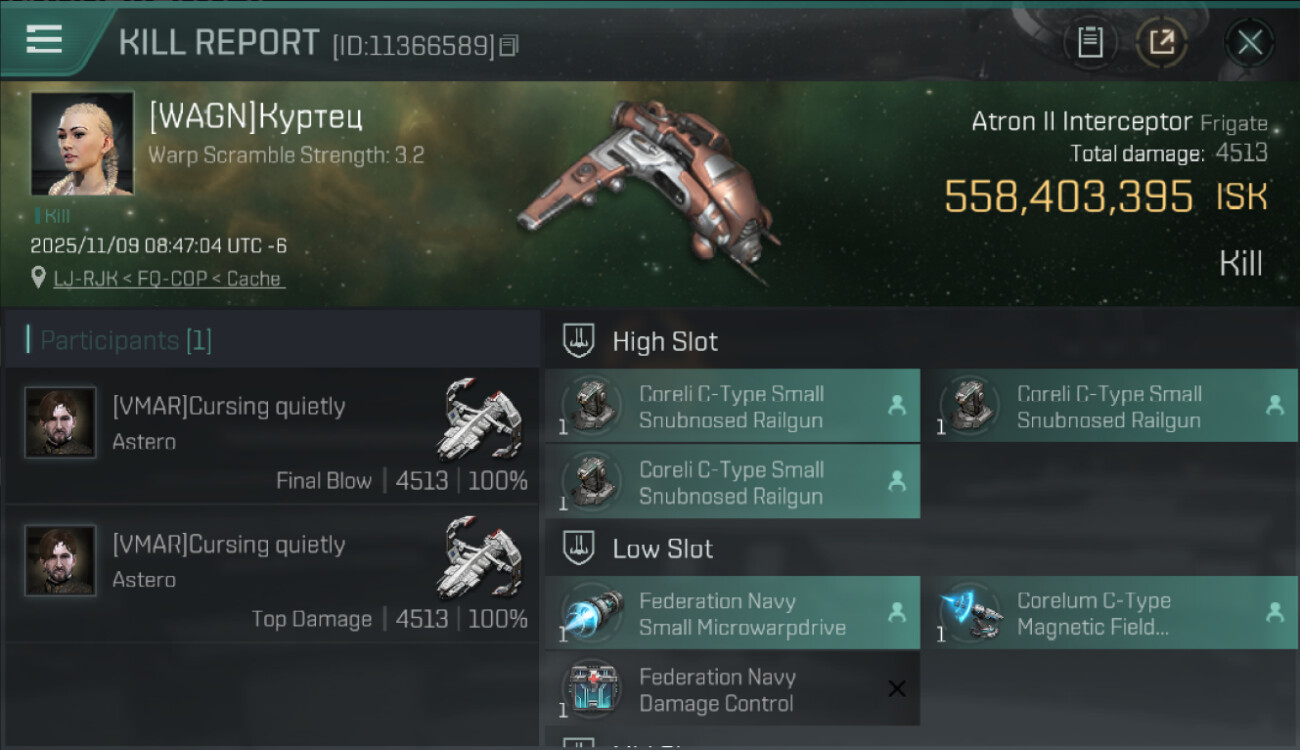Click the clipboard report icon

1090,42
